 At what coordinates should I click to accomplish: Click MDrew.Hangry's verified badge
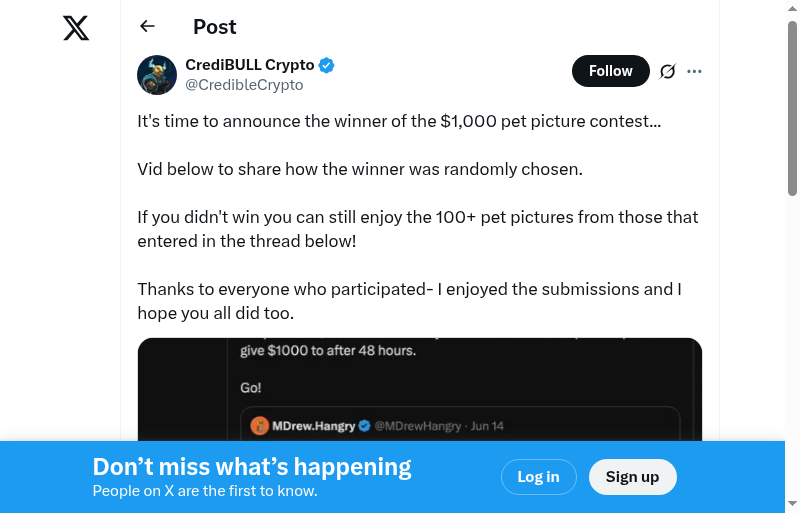365,426
